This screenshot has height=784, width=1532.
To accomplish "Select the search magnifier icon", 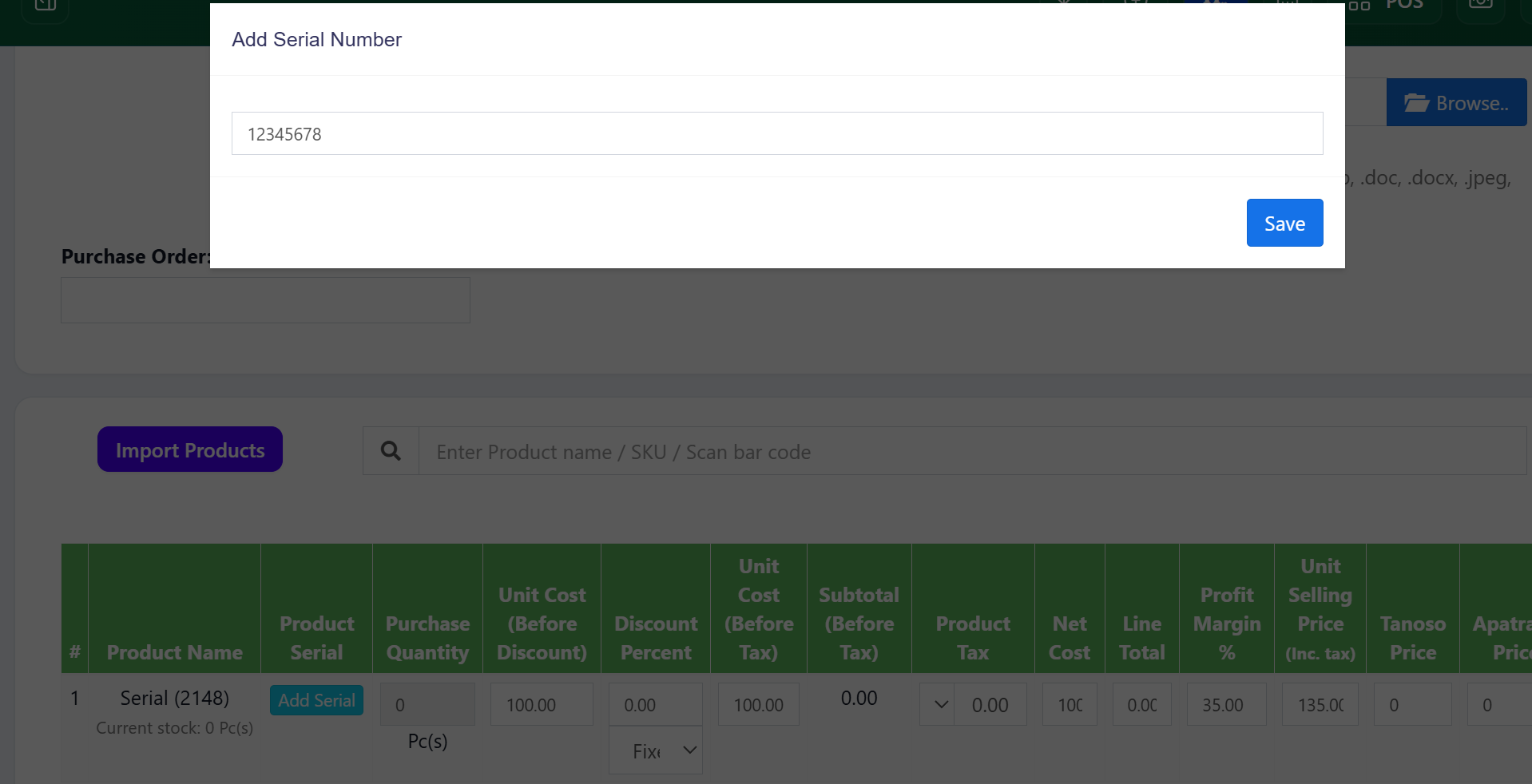I will click(391, 451).
